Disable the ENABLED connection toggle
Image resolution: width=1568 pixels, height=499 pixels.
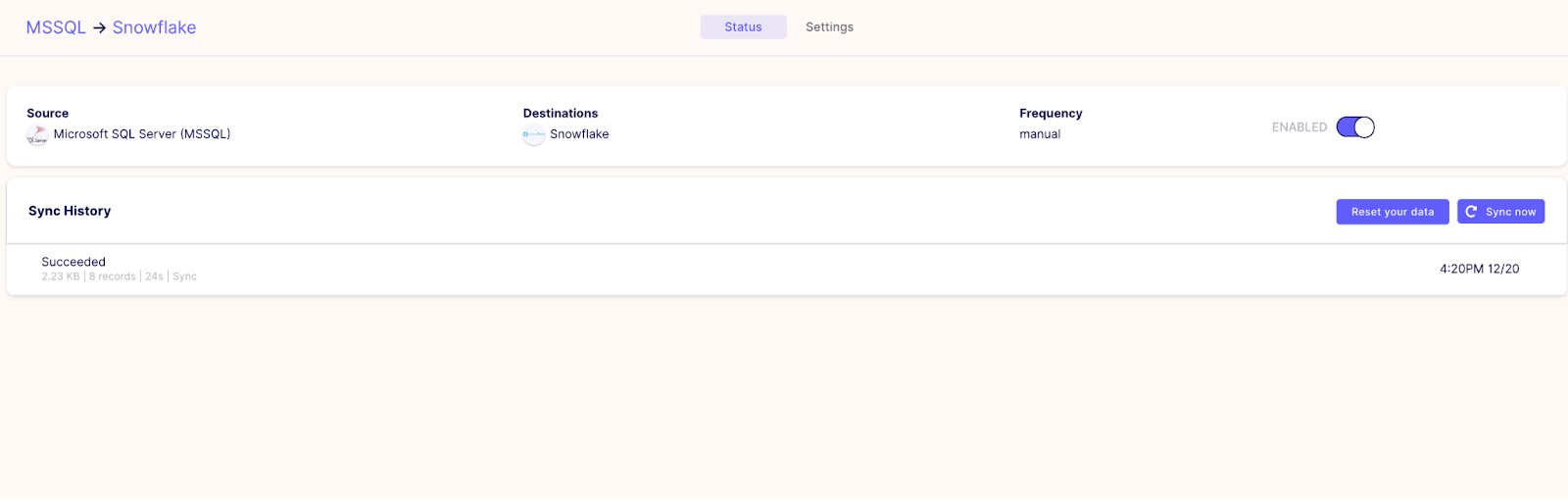click(1355, 127)
